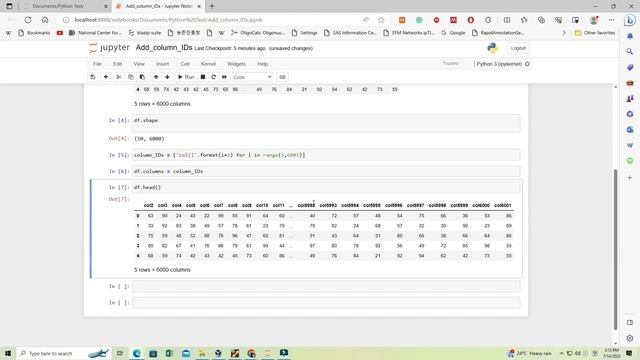This screenshot has height=360, width=640.
Task: Select the df.columns assignment cell
Action: [326, 171]
